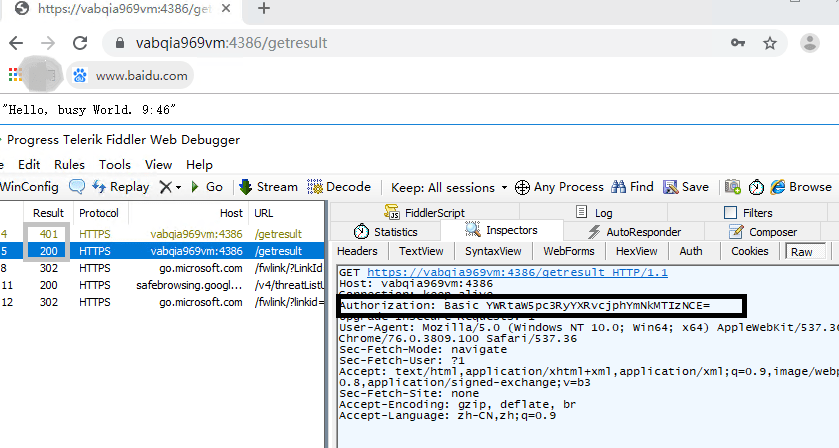Viewport: 839px width, 448px height.
Task: Open the Log tab
Action: tap(594, 212)
